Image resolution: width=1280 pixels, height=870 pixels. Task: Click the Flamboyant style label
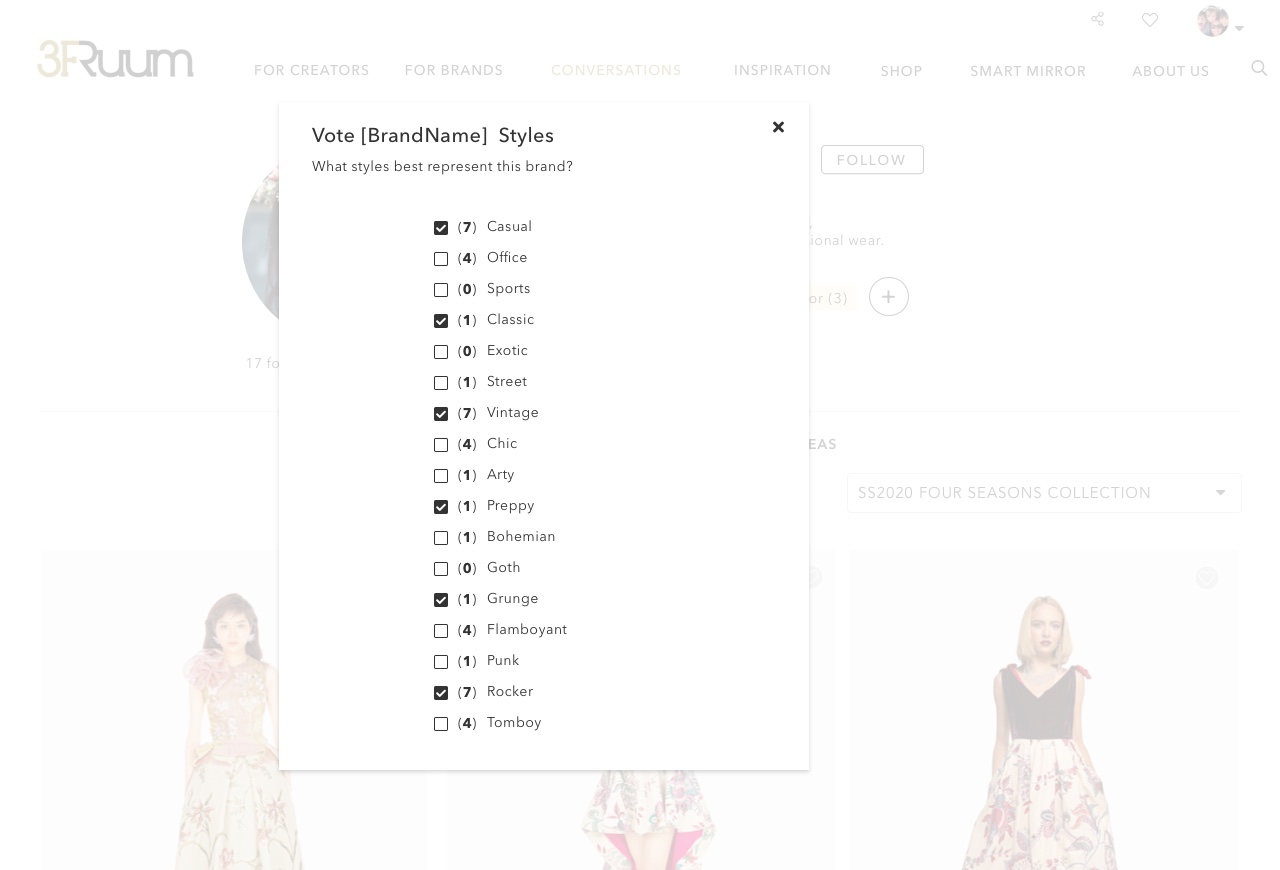527,630
